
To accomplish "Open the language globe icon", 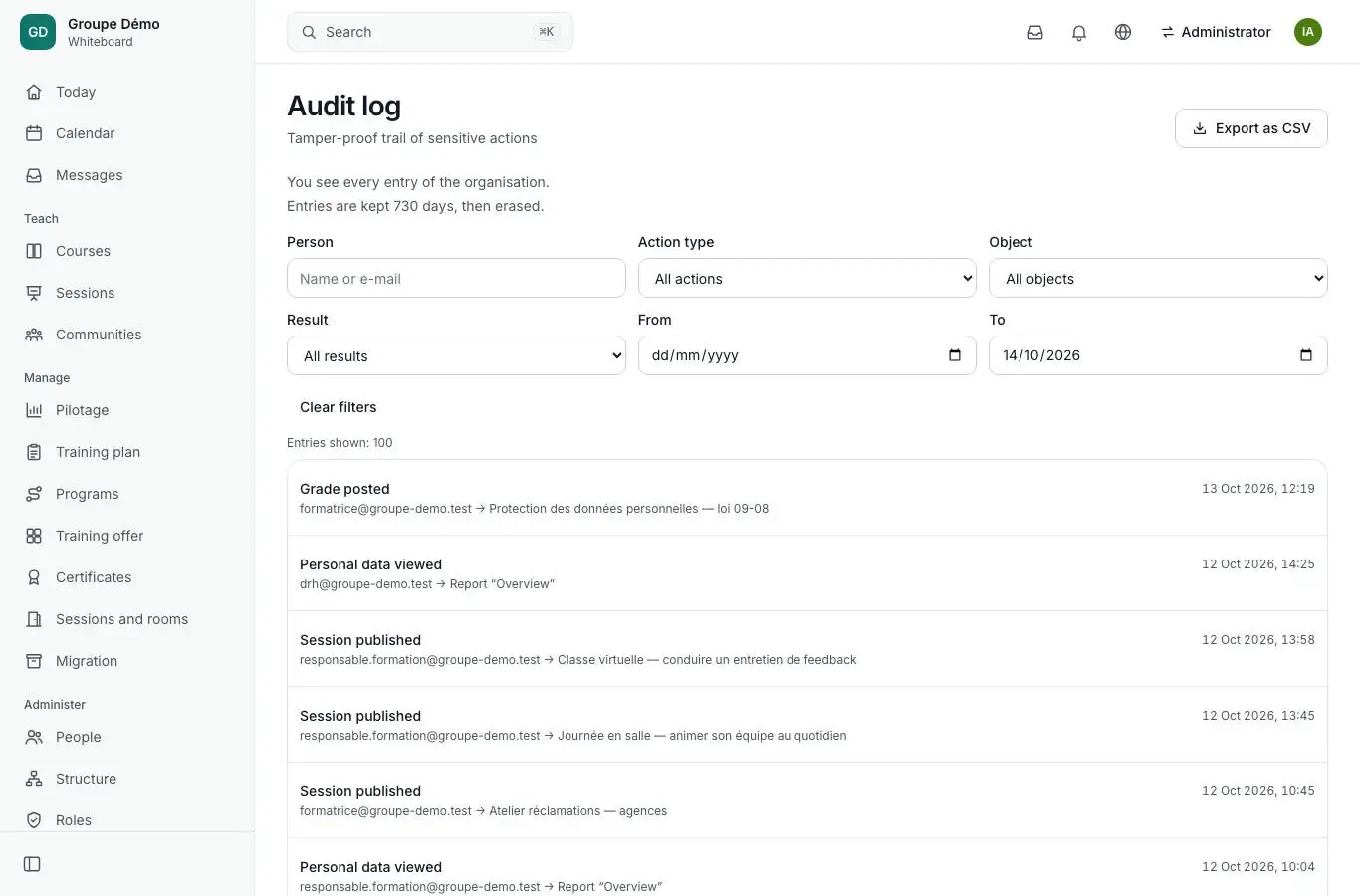I will 1123,32.
